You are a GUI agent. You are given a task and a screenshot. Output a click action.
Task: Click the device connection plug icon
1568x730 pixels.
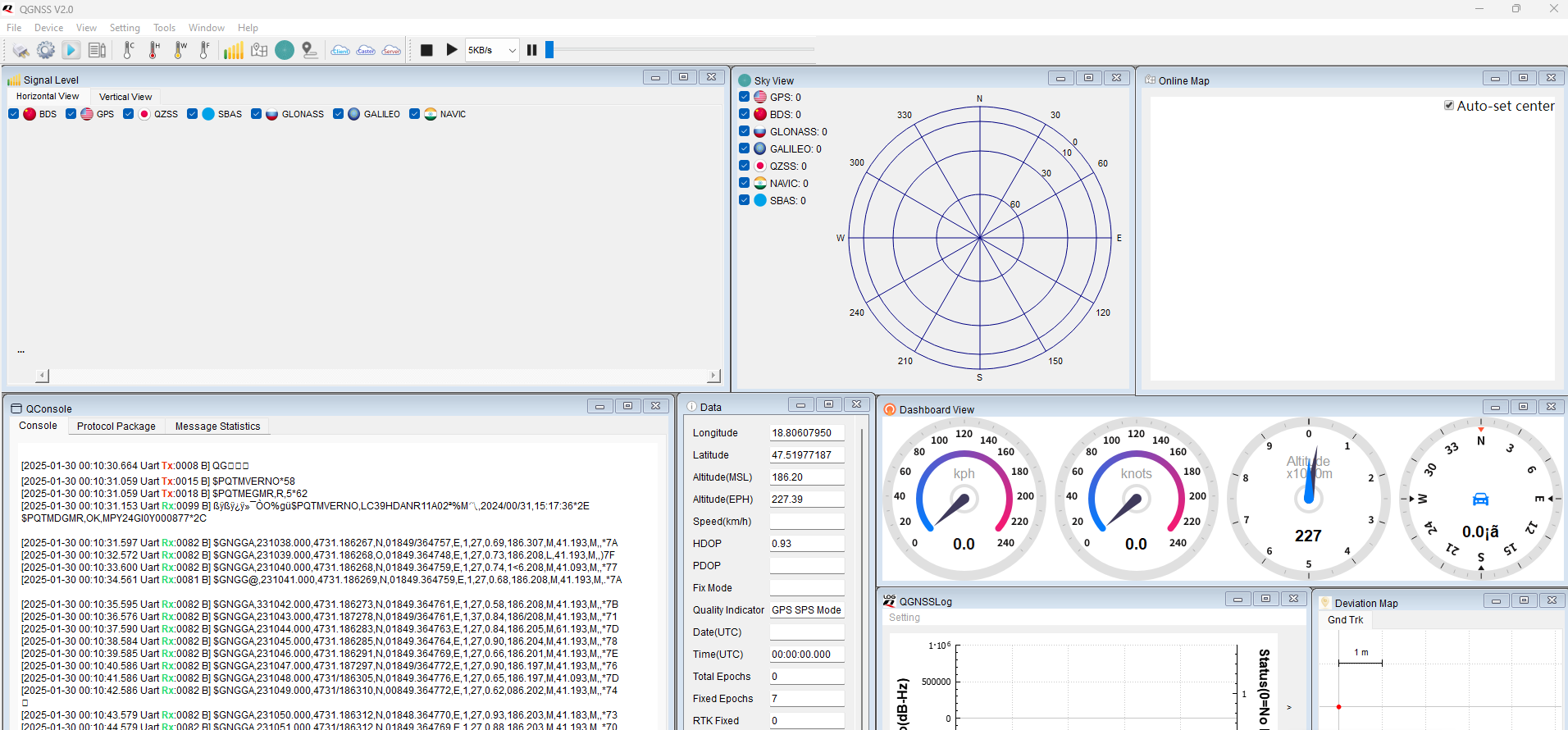[21, 51]
